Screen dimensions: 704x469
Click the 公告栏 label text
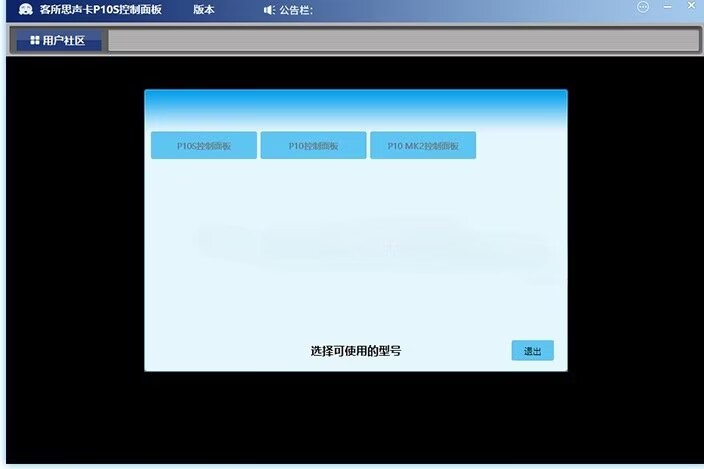pos(296,10)
